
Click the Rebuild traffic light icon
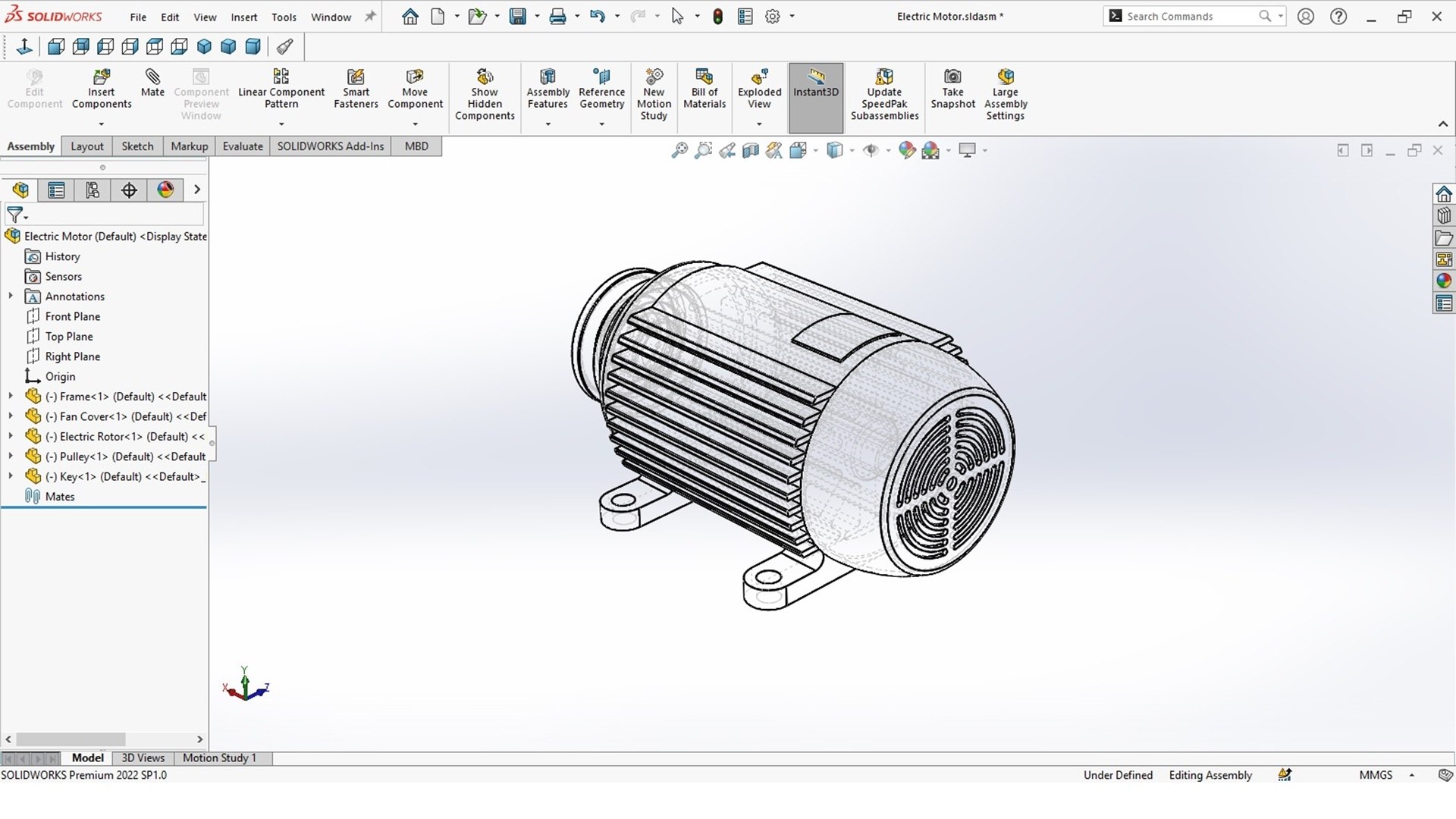click(717, 16)
